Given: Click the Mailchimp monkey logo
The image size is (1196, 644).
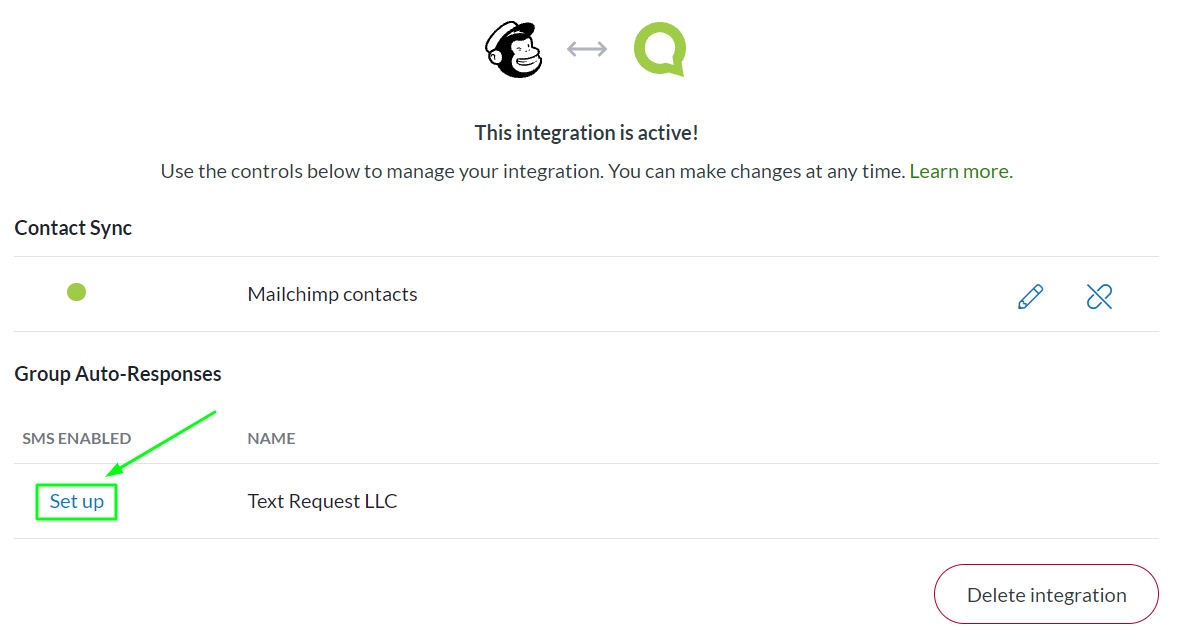Looking at the screenshot, I should (x=514, y=50).
